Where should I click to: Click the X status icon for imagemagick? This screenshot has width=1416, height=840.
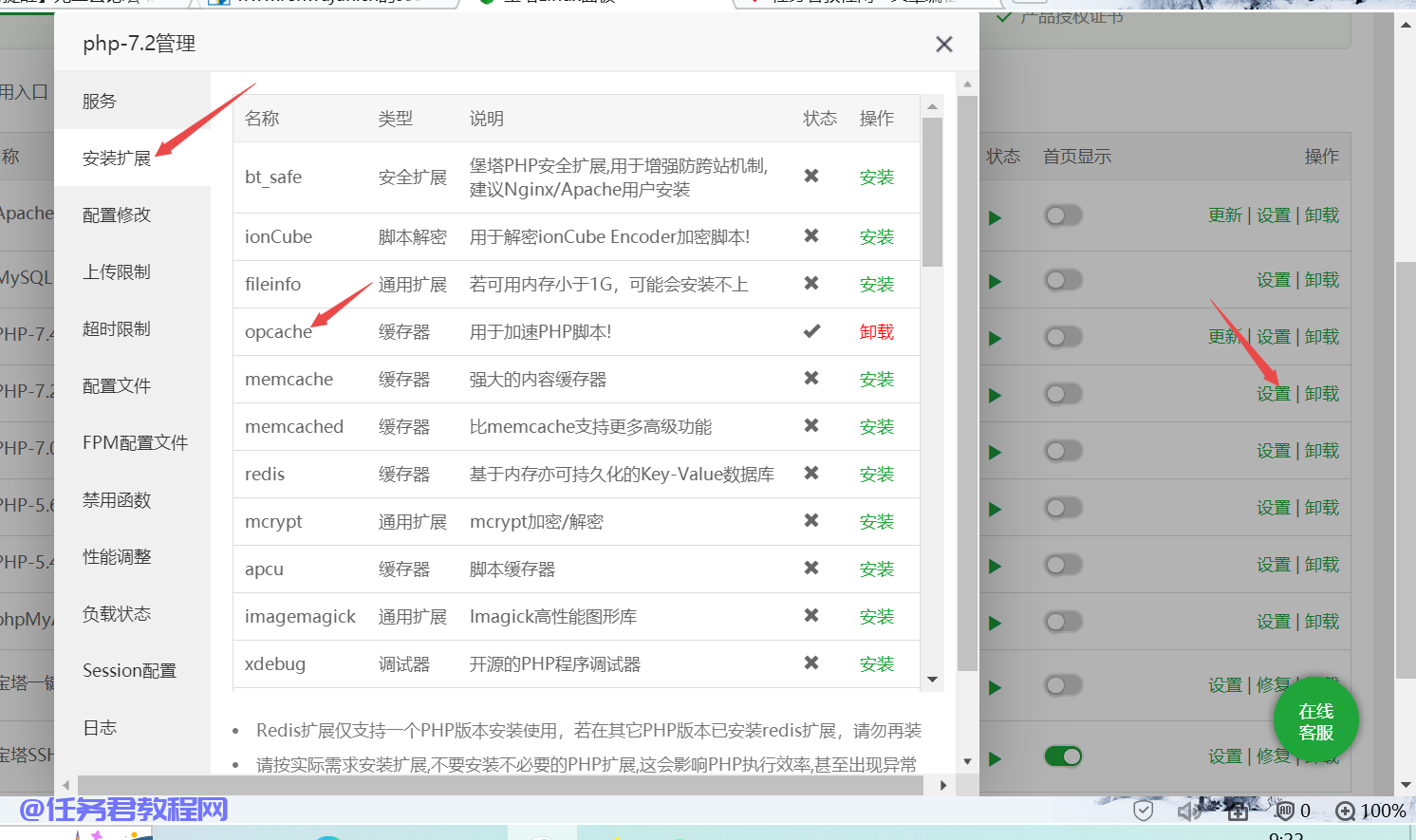[811, 615]
